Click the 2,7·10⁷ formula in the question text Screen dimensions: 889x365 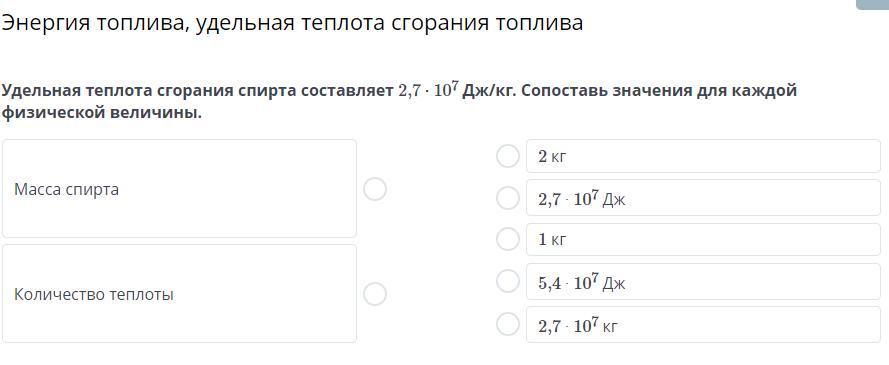[429, 91]
